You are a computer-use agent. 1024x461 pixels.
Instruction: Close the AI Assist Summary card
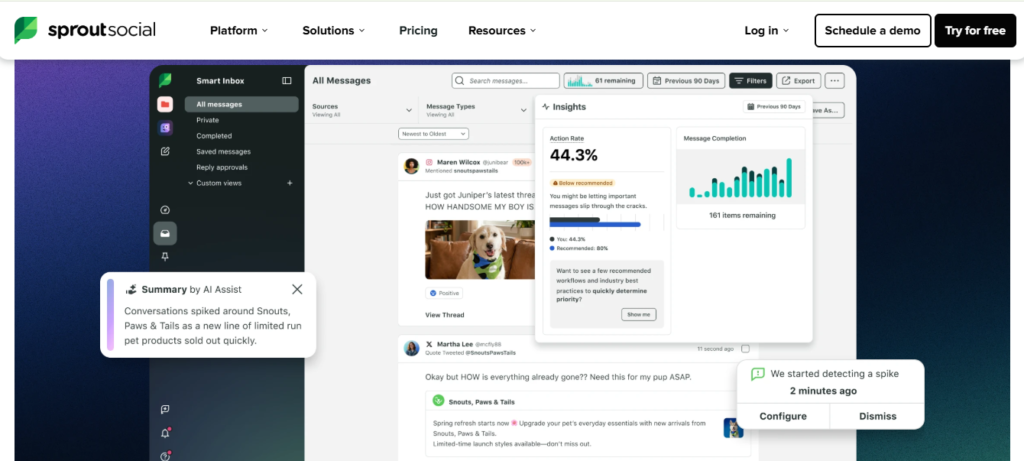[297, 289]
